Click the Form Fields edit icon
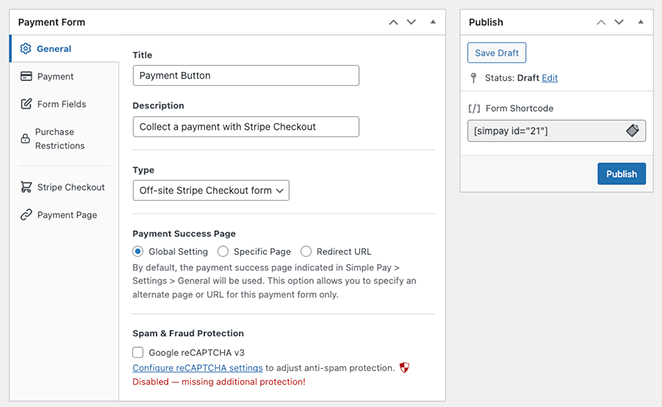The width and height of the screenshot is (662, 407). tap(25, 104)
